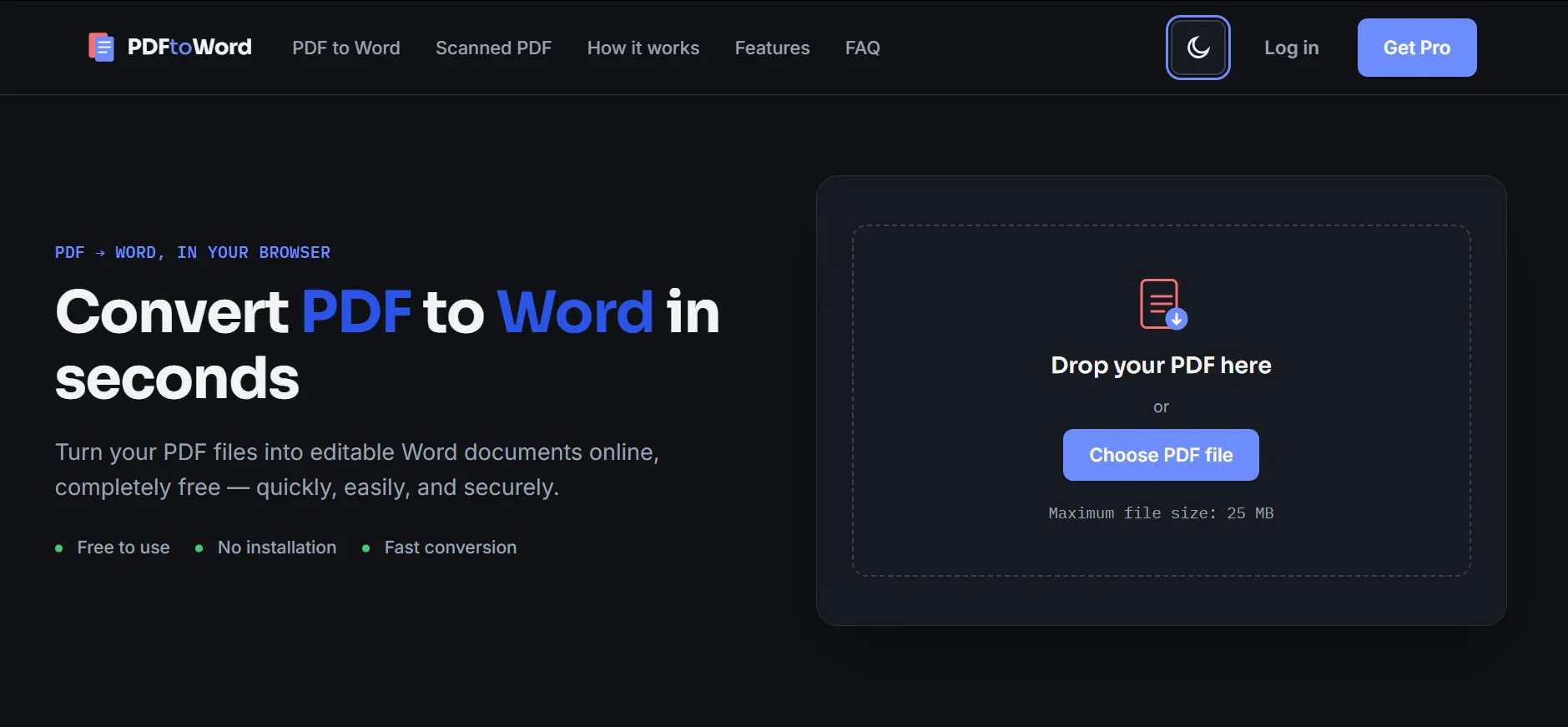Screen dimensions: 1568x727
Task: Click the Turn your PDF files description
Action: tap(357, 469)
